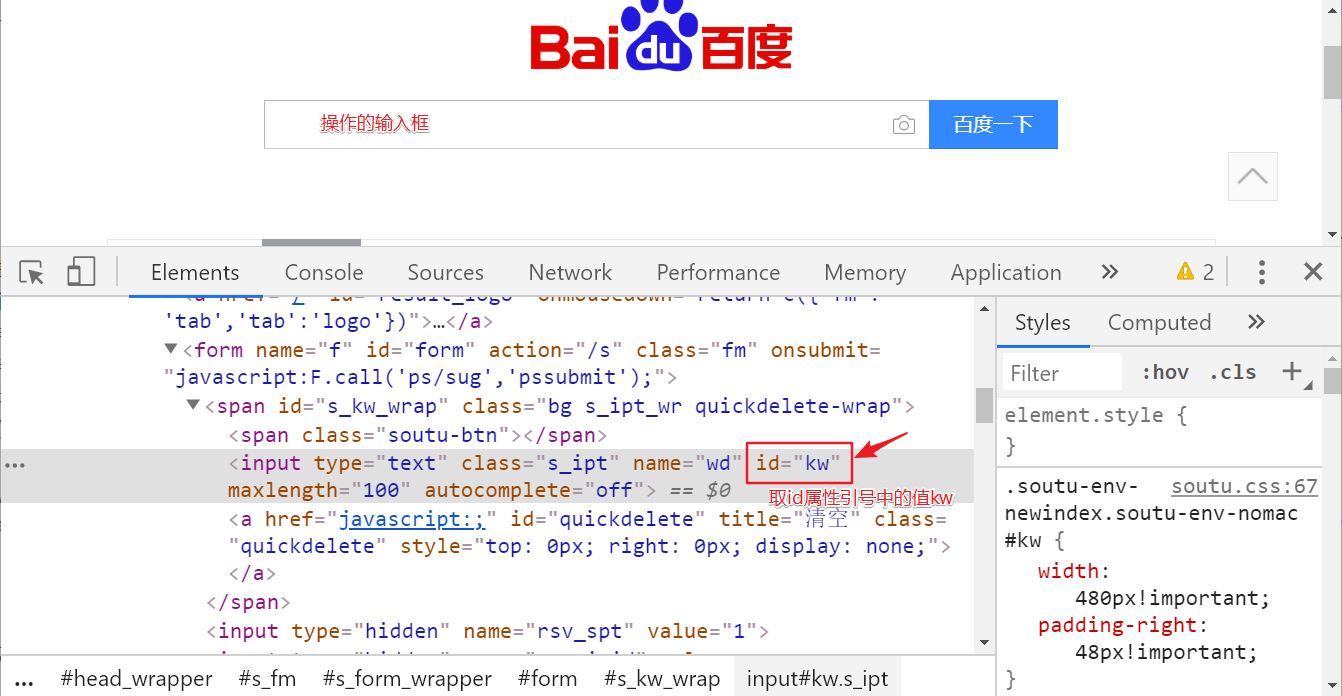This screenshot has width=1342, height=696.
Task: Click the element inspector cursor icon
Action: [32, 272]
